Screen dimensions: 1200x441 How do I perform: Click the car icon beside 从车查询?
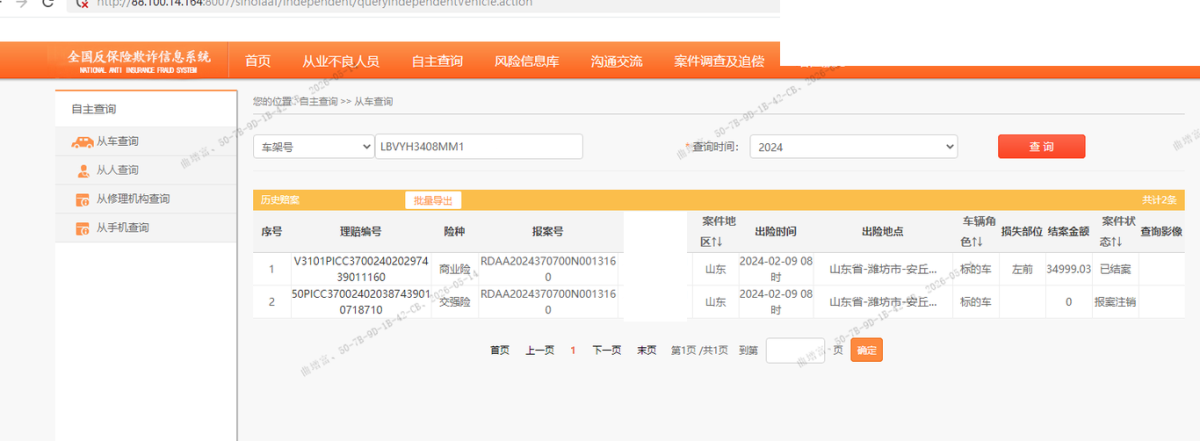click(x=82, y=142)
